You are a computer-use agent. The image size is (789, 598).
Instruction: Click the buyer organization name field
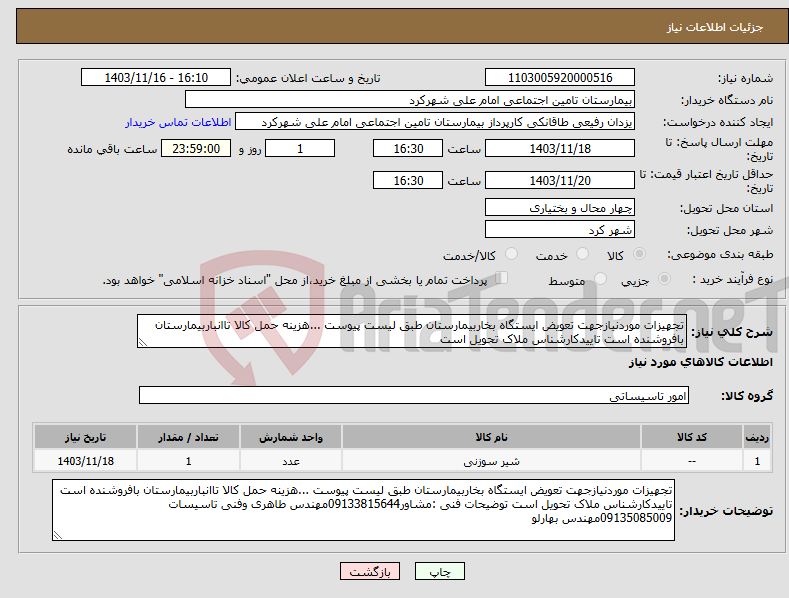(410, 100)
